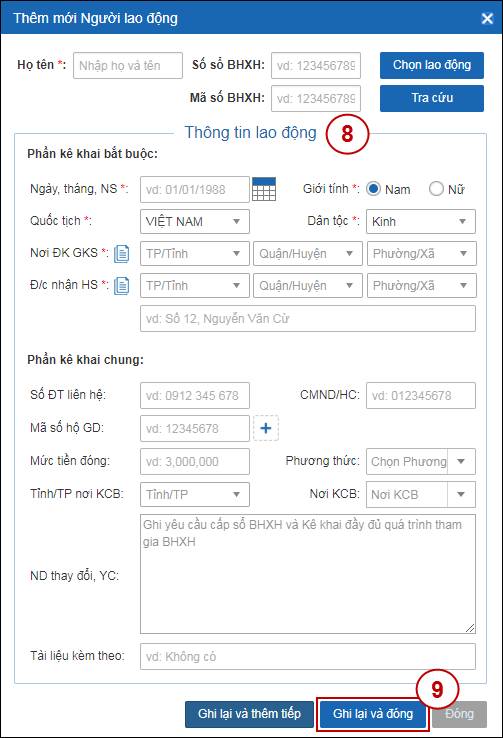The width and height of the screenshot is (503, 738).
Task: Click Chọn lao động button
Action: 432,65
